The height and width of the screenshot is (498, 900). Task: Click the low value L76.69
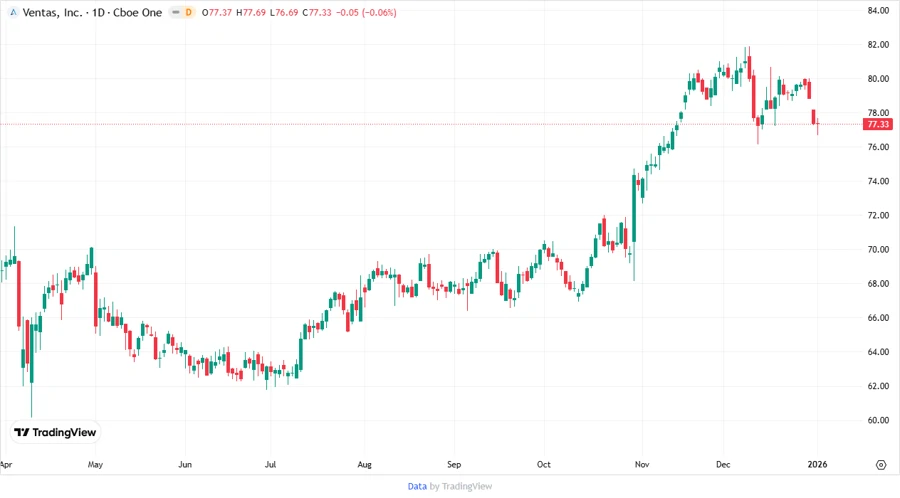[284, 13]
